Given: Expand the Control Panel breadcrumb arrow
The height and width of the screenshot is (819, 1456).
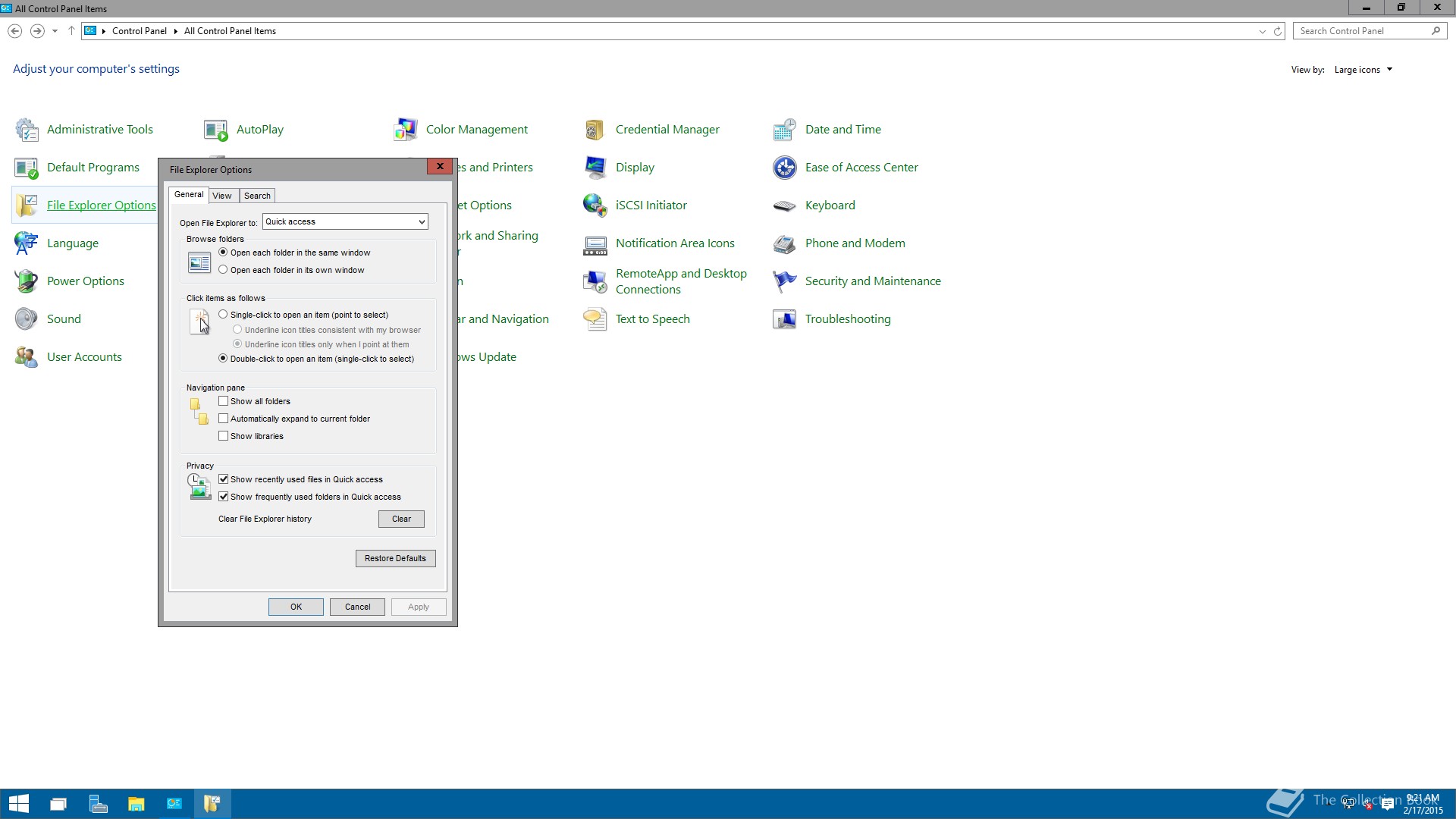Looking at the screenshot, I should [175, 31].
